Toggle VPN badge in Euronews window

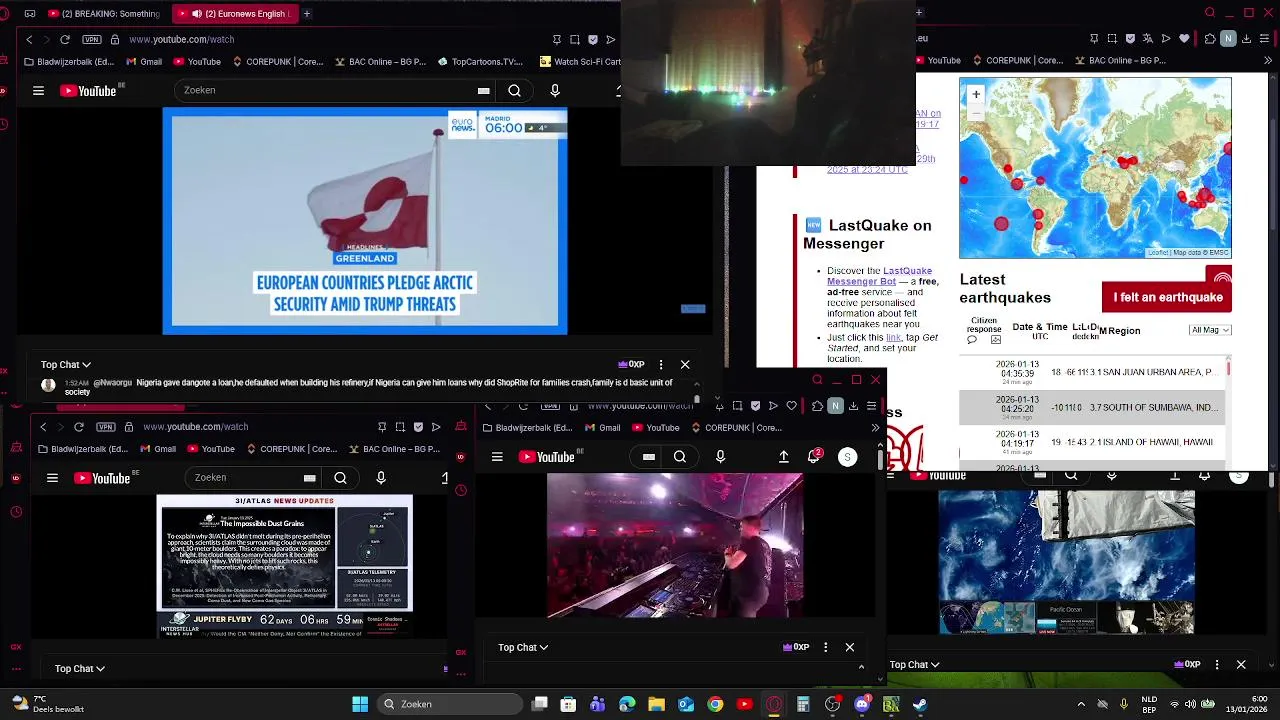92,39
